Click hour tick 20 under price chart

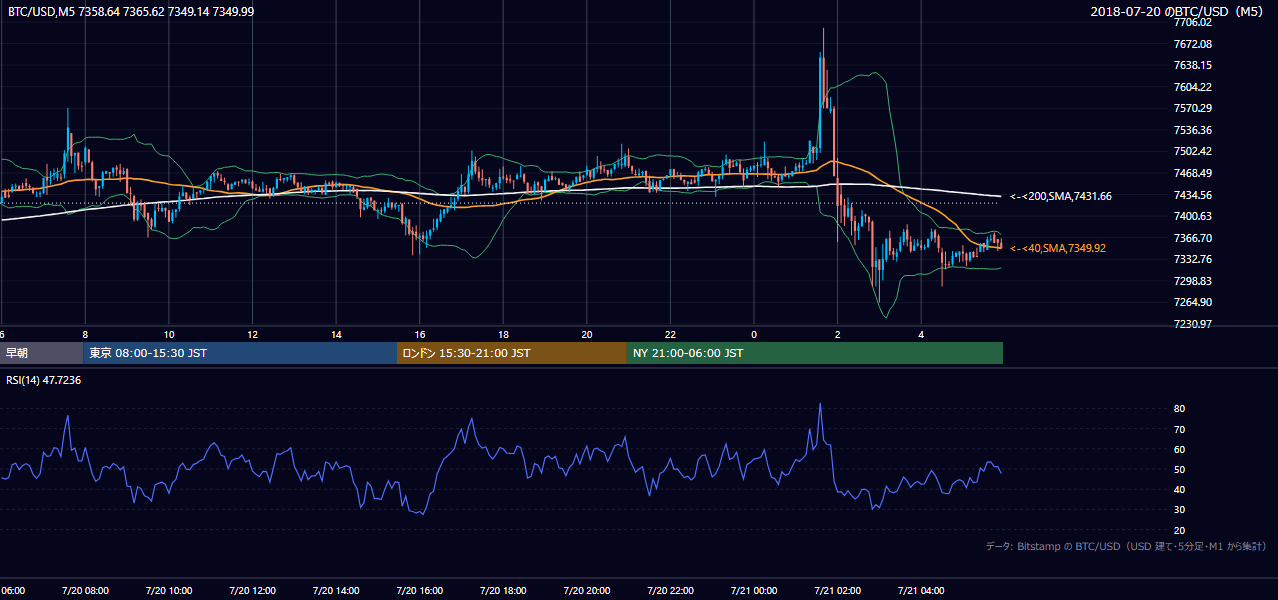[587, 335]
